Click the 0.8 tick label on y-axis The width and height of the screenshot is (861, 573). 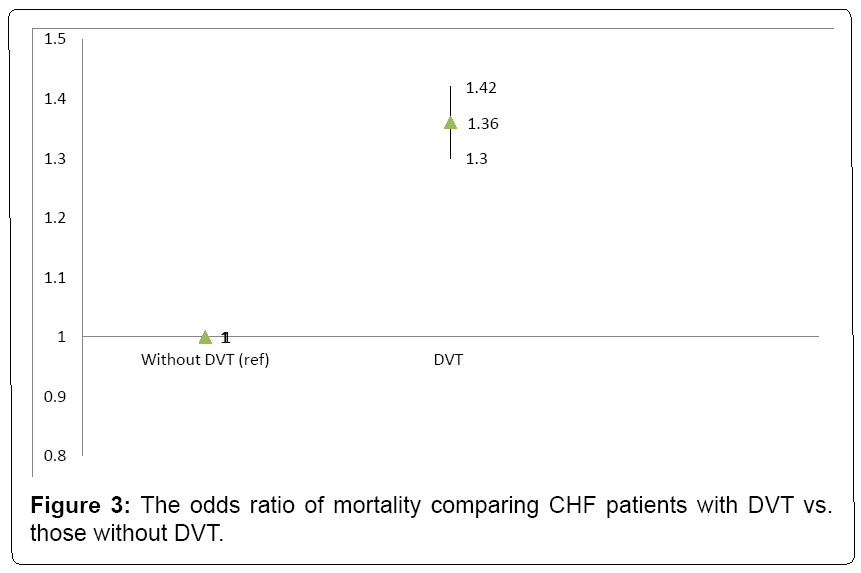[55, 456]
